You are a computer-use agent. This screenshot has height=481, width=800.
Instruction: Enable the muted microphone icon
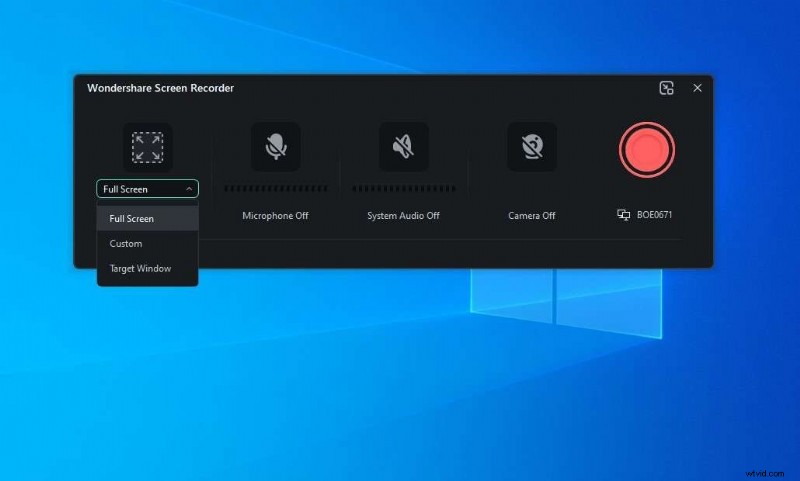click(x=275, y=148)
